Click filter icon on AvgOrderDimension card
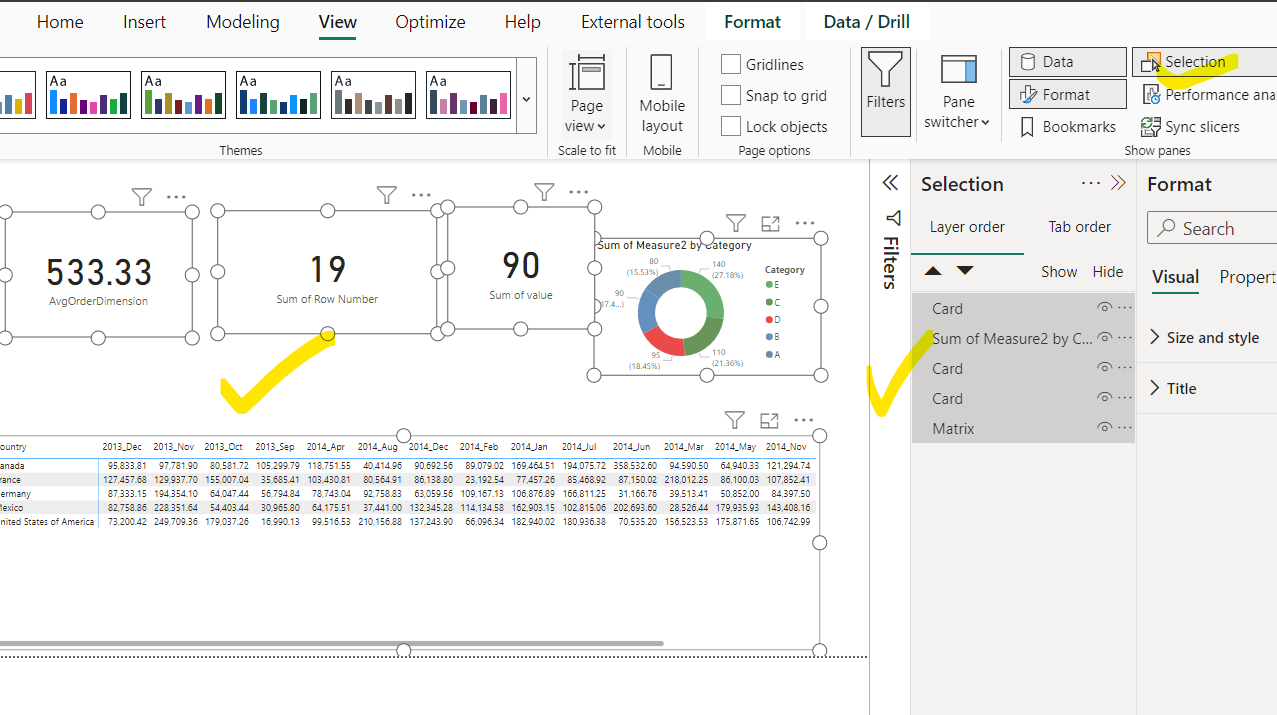 (x=142, y=197)
